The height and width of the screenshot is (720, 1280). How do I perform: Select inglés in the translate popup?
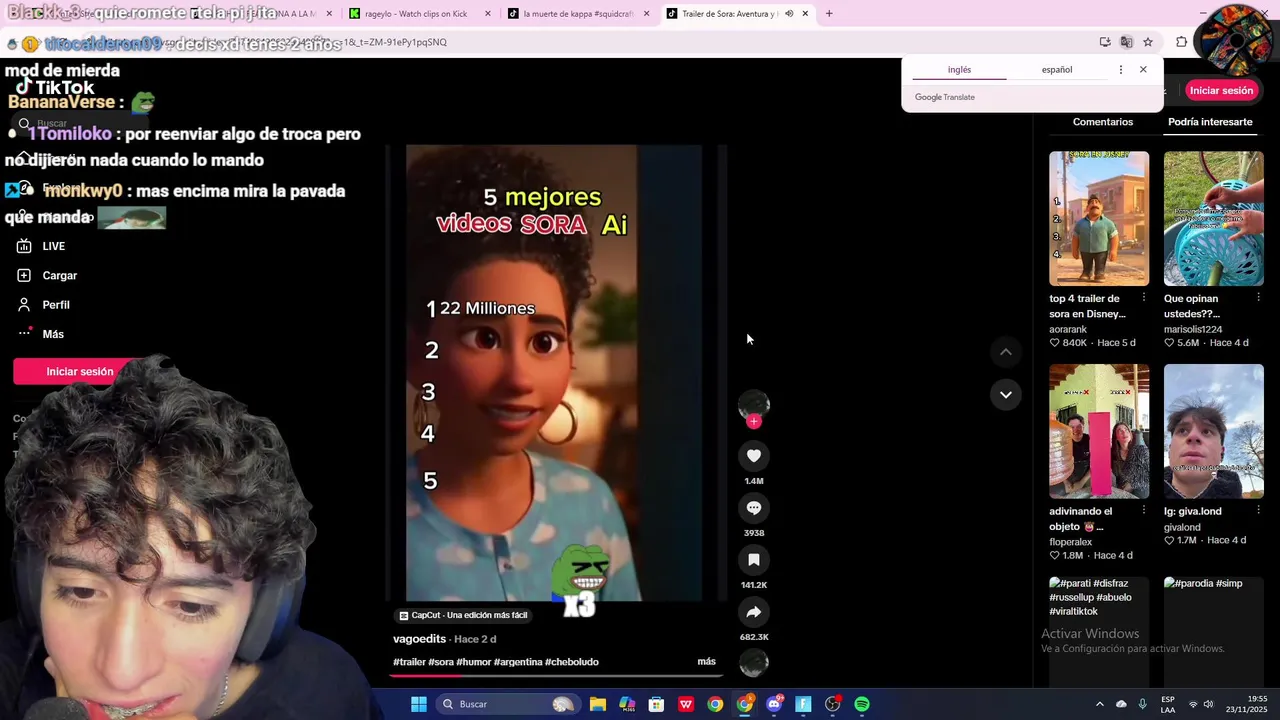point(959,70)
